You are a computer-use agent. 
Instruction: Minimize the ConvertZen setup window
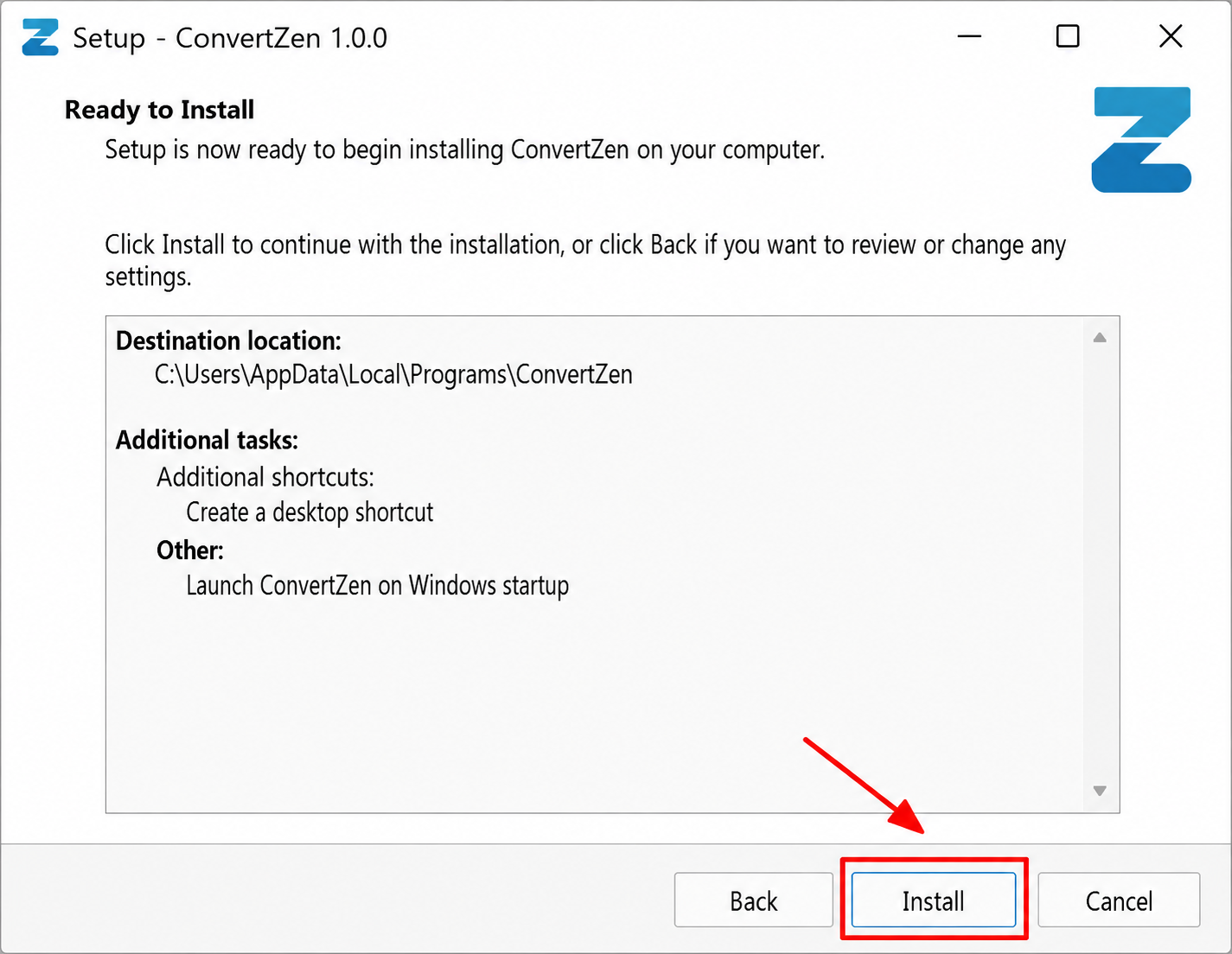(x=969, y=36)
